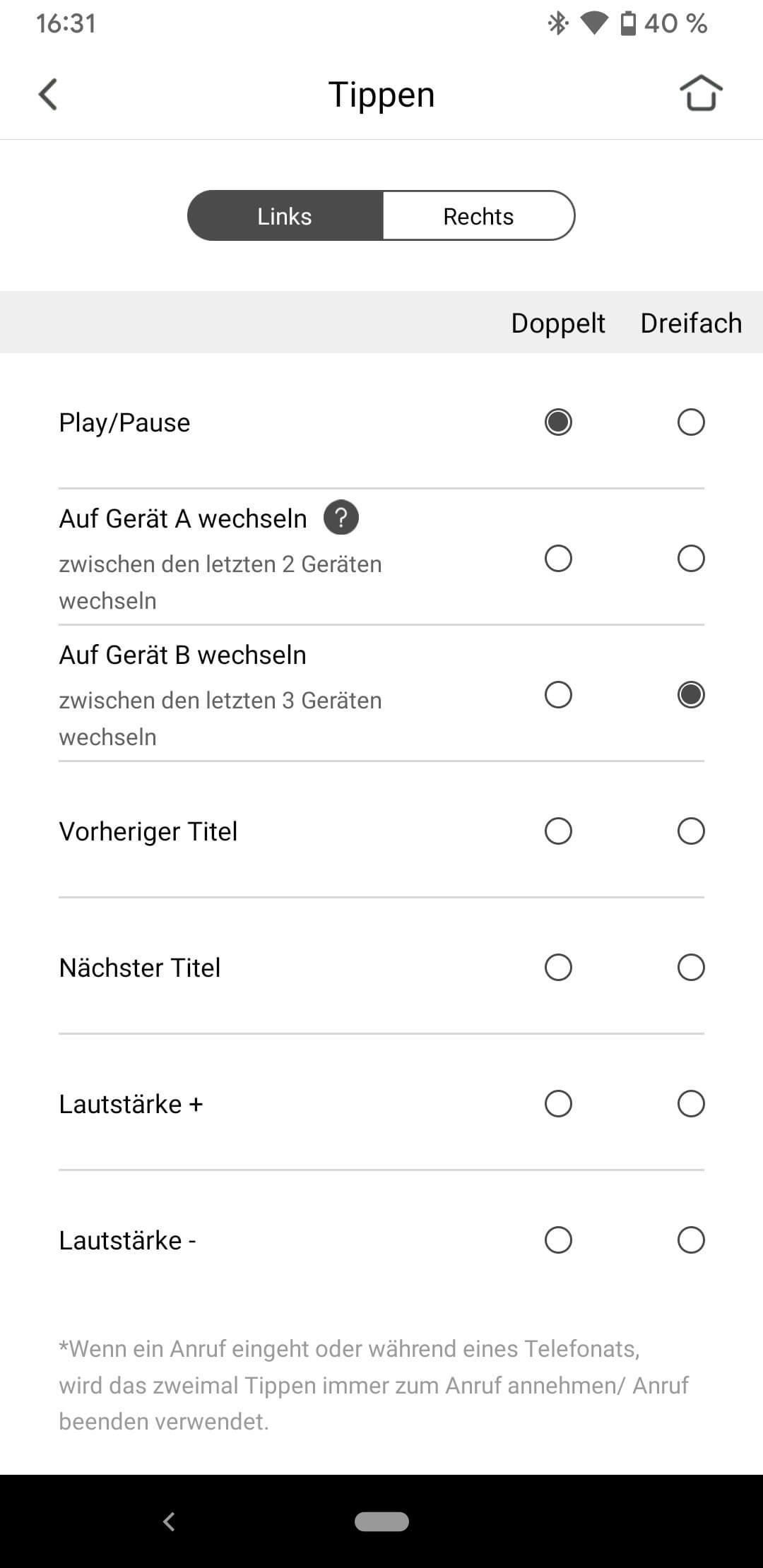Set Play/Pause to triple tap
The height and width of the screenshot is (1568, 763).
pos(691,422)
